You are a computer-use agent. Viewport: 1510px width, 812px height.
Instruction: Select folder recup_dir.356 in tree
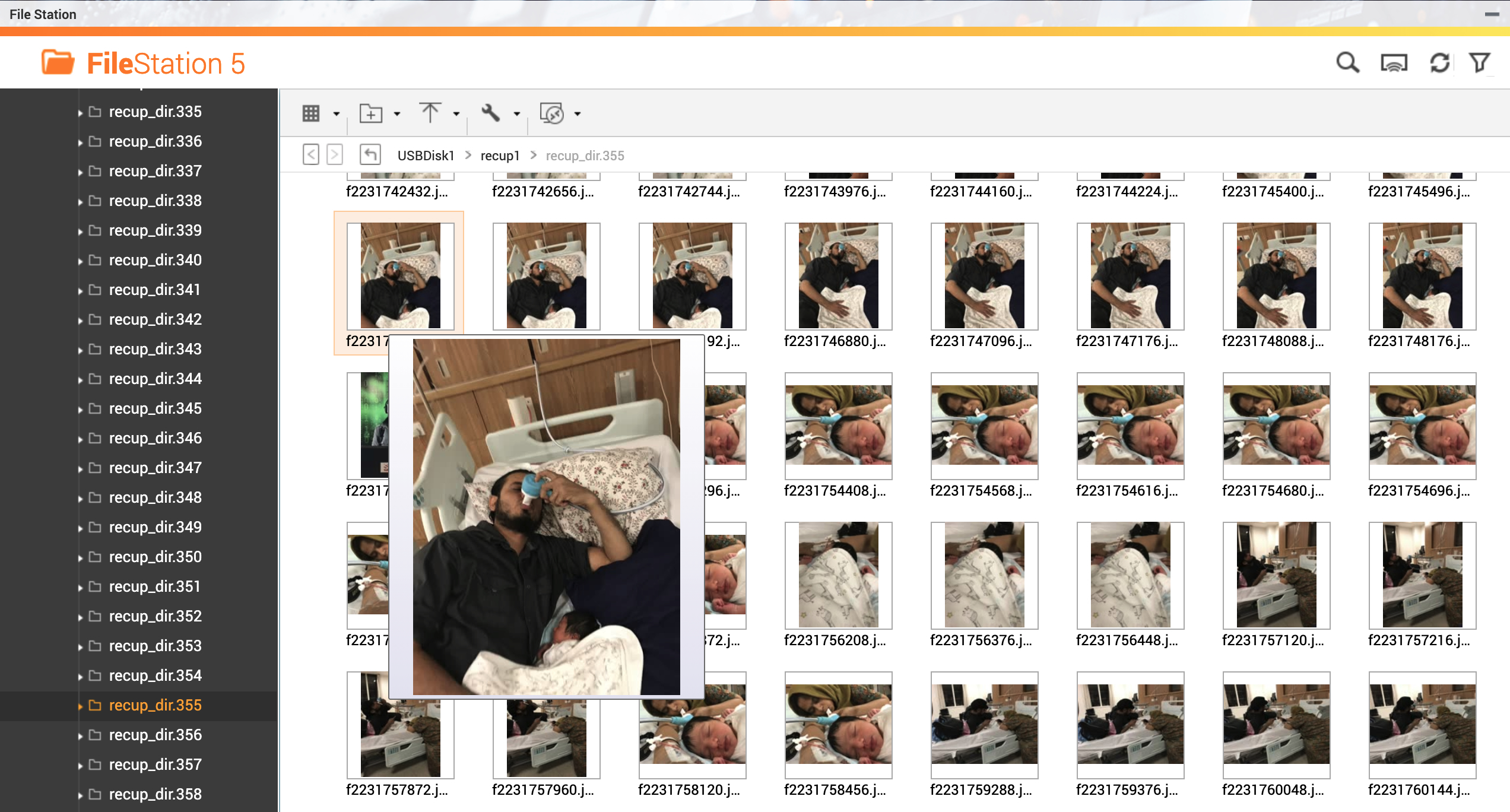(x=155, y=735)
